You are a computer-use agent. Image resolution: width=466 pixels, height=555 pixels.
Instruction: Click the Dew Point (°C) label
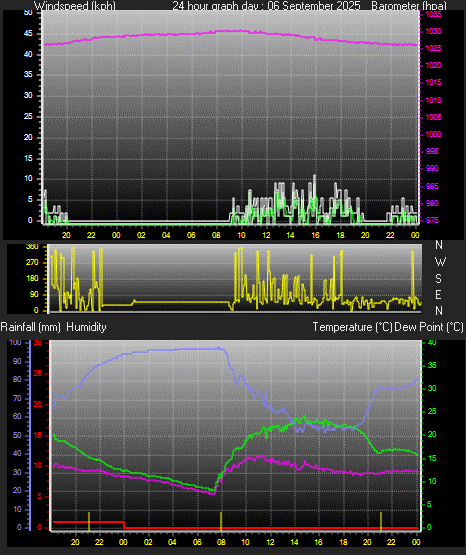(429, 327)
